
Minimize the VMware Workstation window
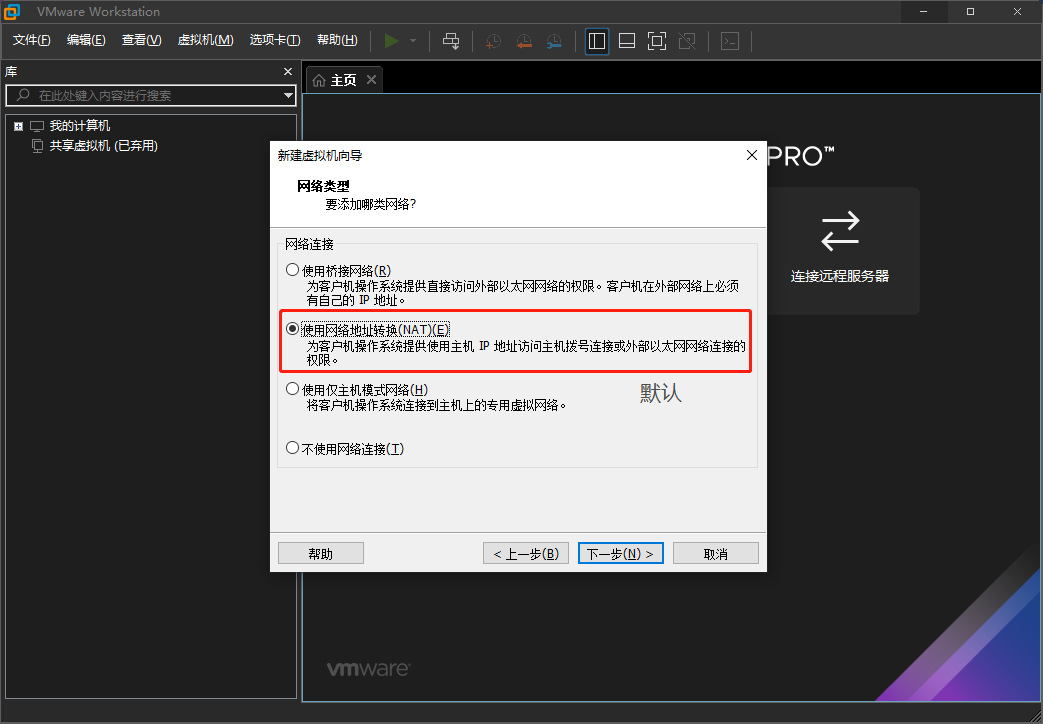(x=923, y=11)
